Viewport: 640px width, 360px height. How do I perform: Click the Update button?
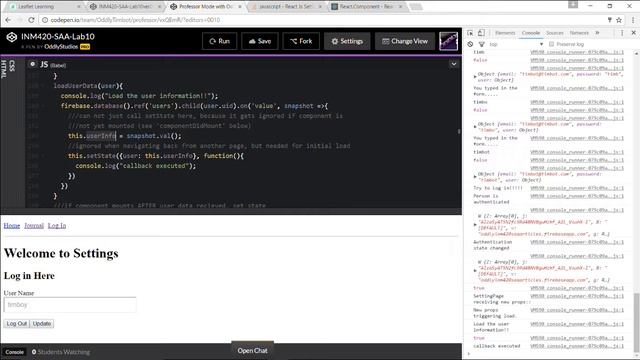pyautogui.click(x=42, y=324)
